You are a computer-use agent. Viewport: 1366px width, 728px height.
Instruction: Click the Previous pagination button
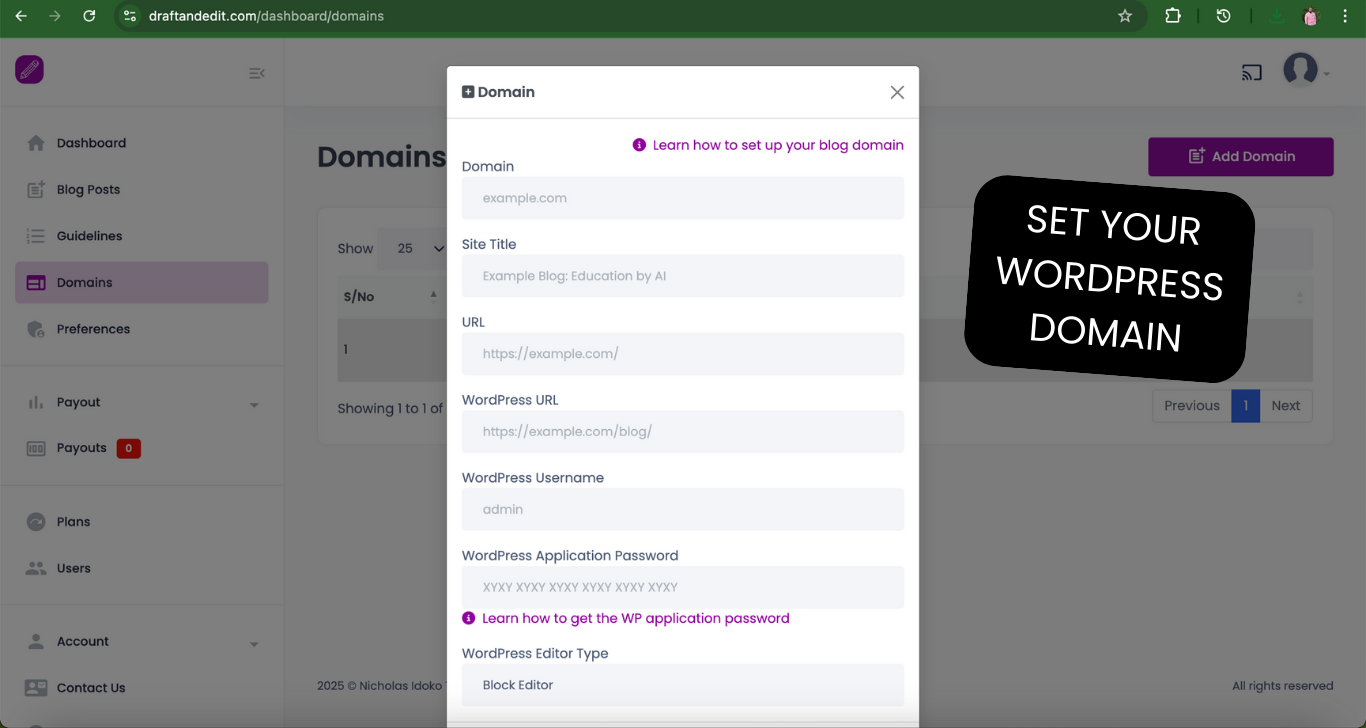click(1192, 406)
